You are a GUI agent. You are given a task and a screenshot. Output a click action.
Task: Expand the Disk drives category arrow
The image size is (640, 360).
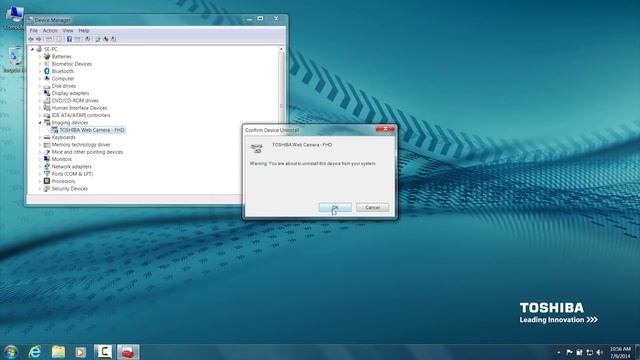[40, 86]
